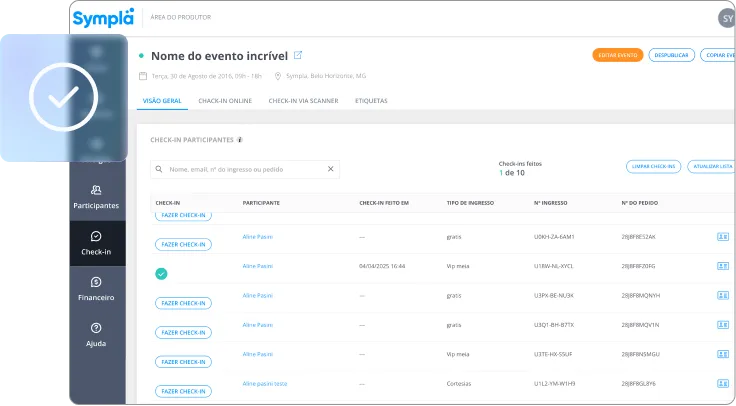This screenshot has height=406, width=736.
Task: Open participant card icon for Cortesias row
Action: point(722,384)
